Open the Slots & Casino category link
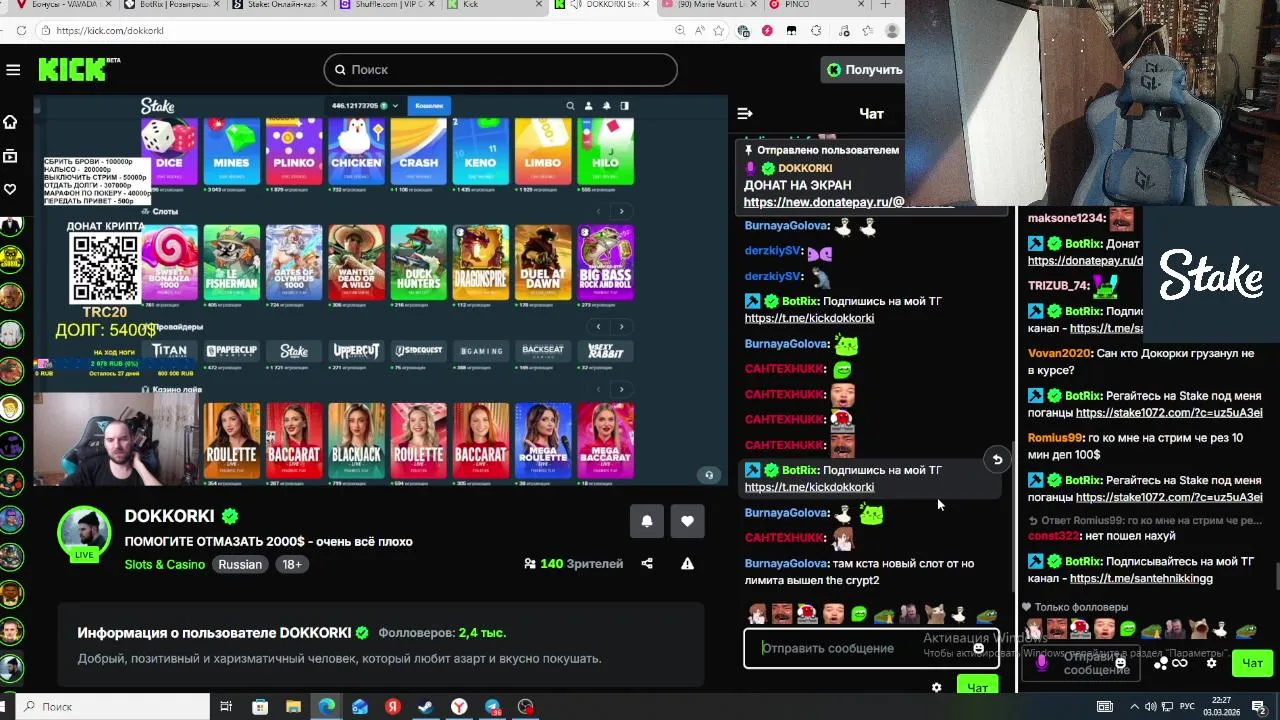The height and width of the screenshot is (720, 1280). 165,564
